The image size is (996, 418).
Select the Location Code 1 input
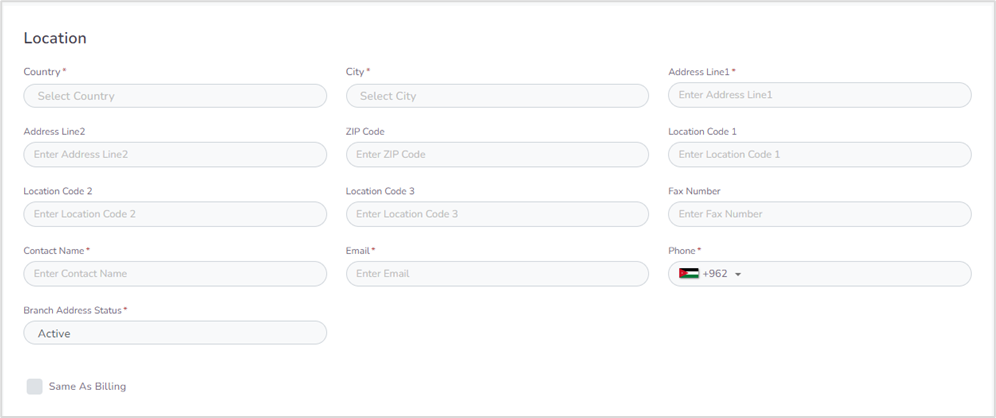click(819, 155)
